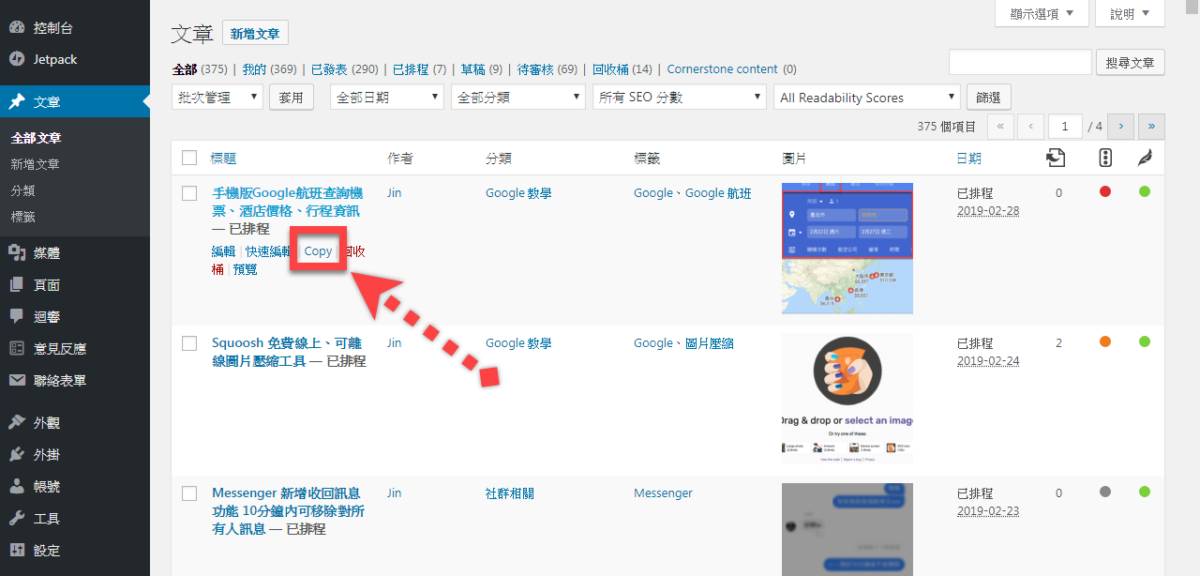Click the 套用 apply button

point(291,97)
